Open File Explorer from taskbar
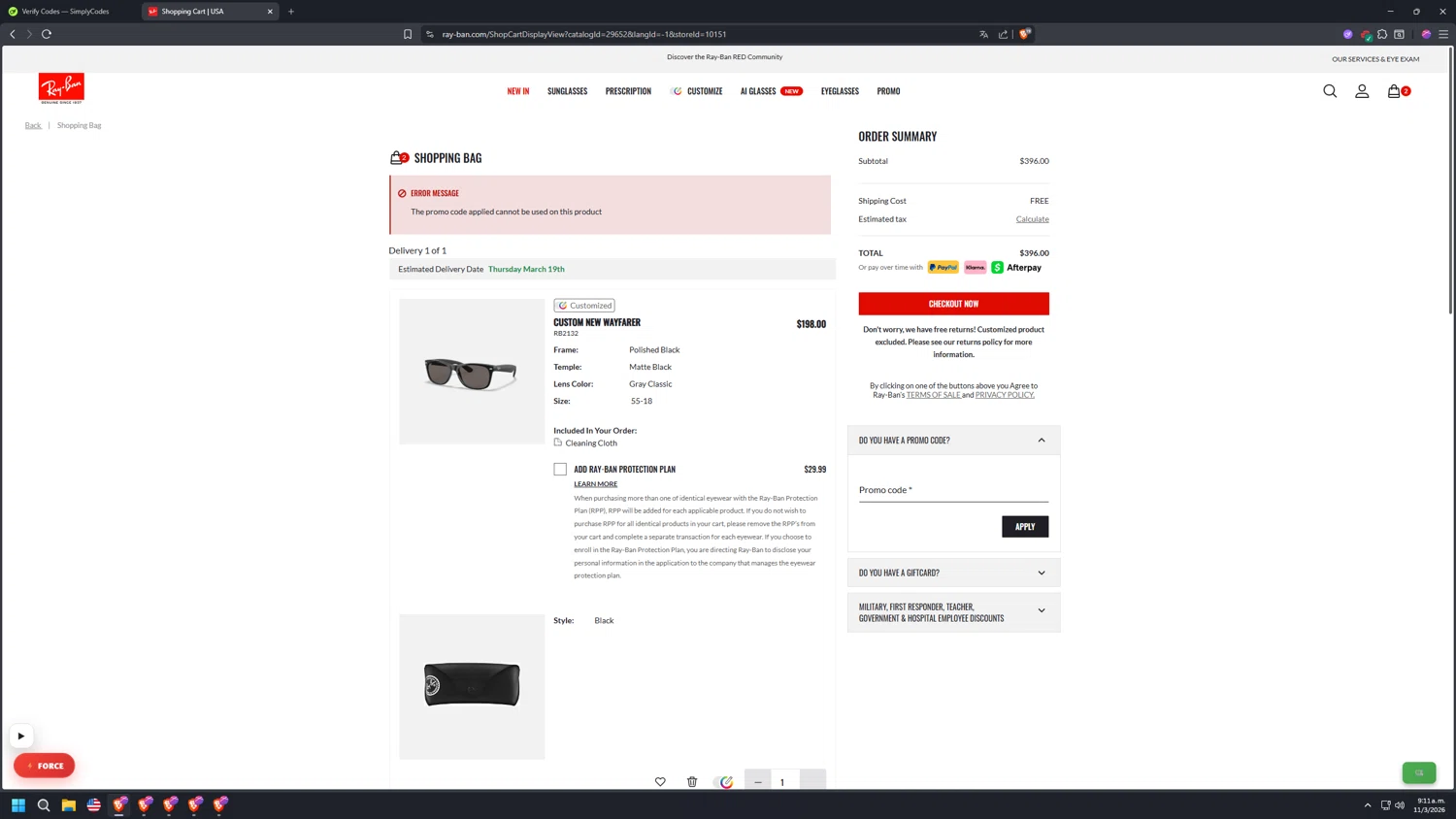The height and width of the screenshot is (819, 1456). pyautogui.click(x=69, y=805)
